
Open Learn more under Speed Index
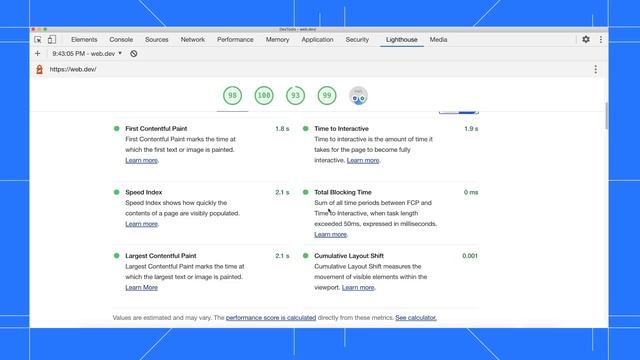coord(141,224)
